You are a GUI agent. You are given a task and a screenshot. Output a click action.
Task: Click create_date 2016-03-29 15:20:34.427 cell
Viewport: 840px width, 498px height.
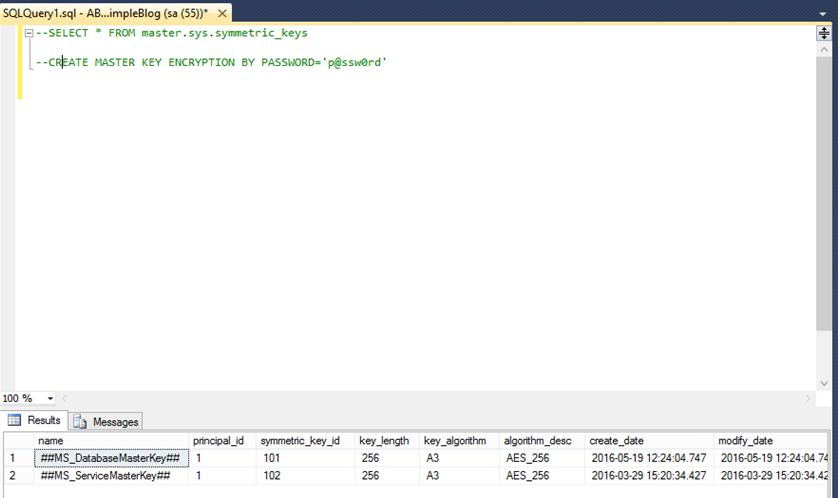pos(649,476)
